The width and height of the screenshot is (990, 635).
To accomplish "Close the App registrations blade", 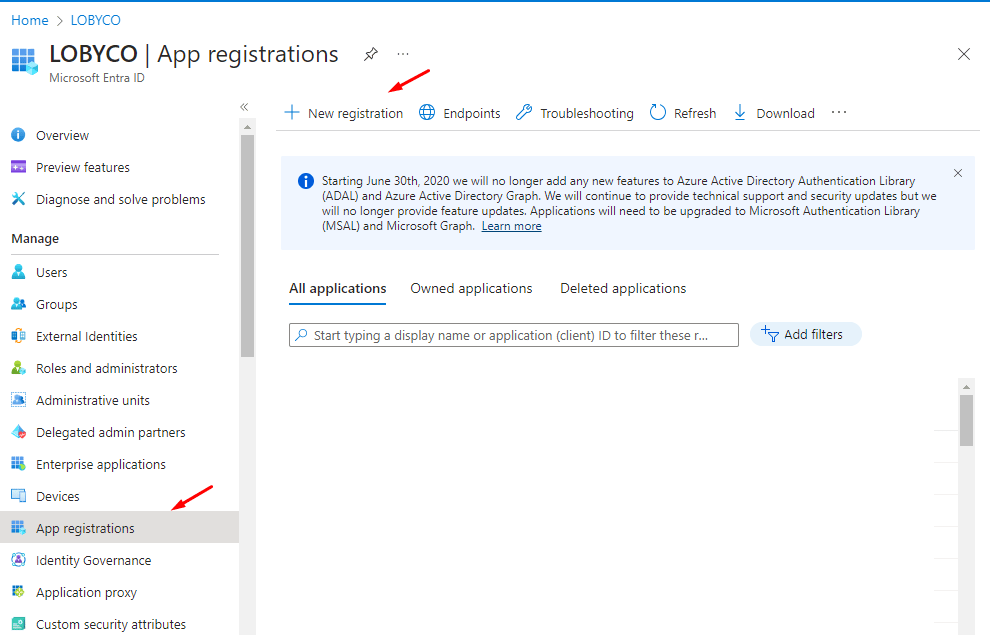I will (x=963, y=54).
